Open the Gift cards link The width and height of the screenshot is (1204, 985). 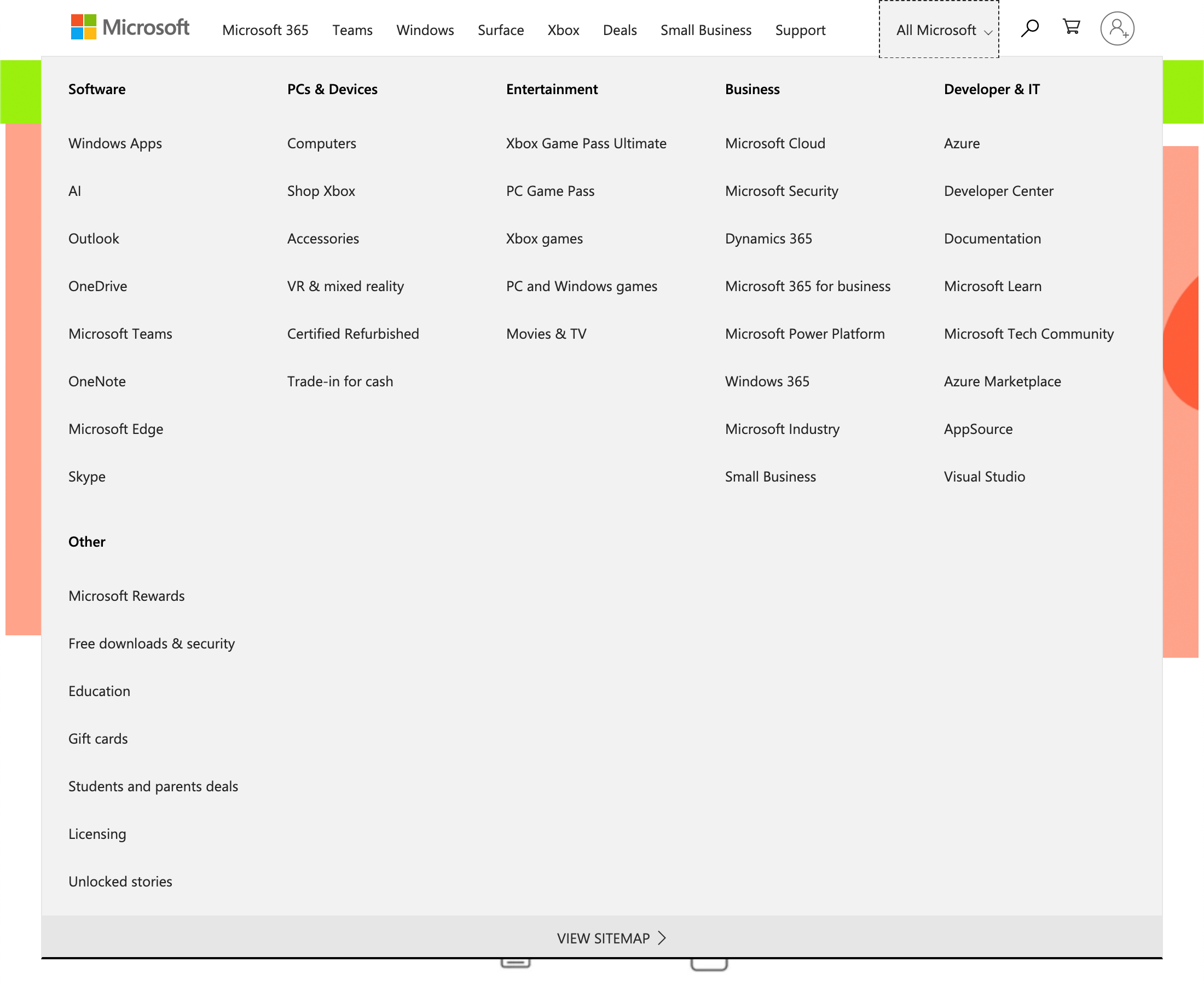click(97, 739)
